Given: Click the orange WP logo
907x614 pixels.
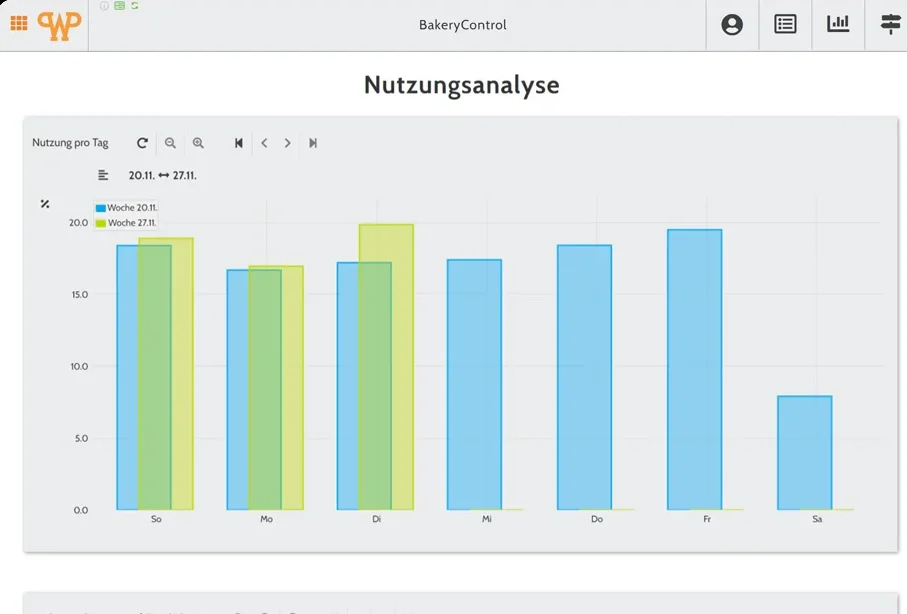Looking at the screenshot, I should pyautogui.click(x=59, y=25).
